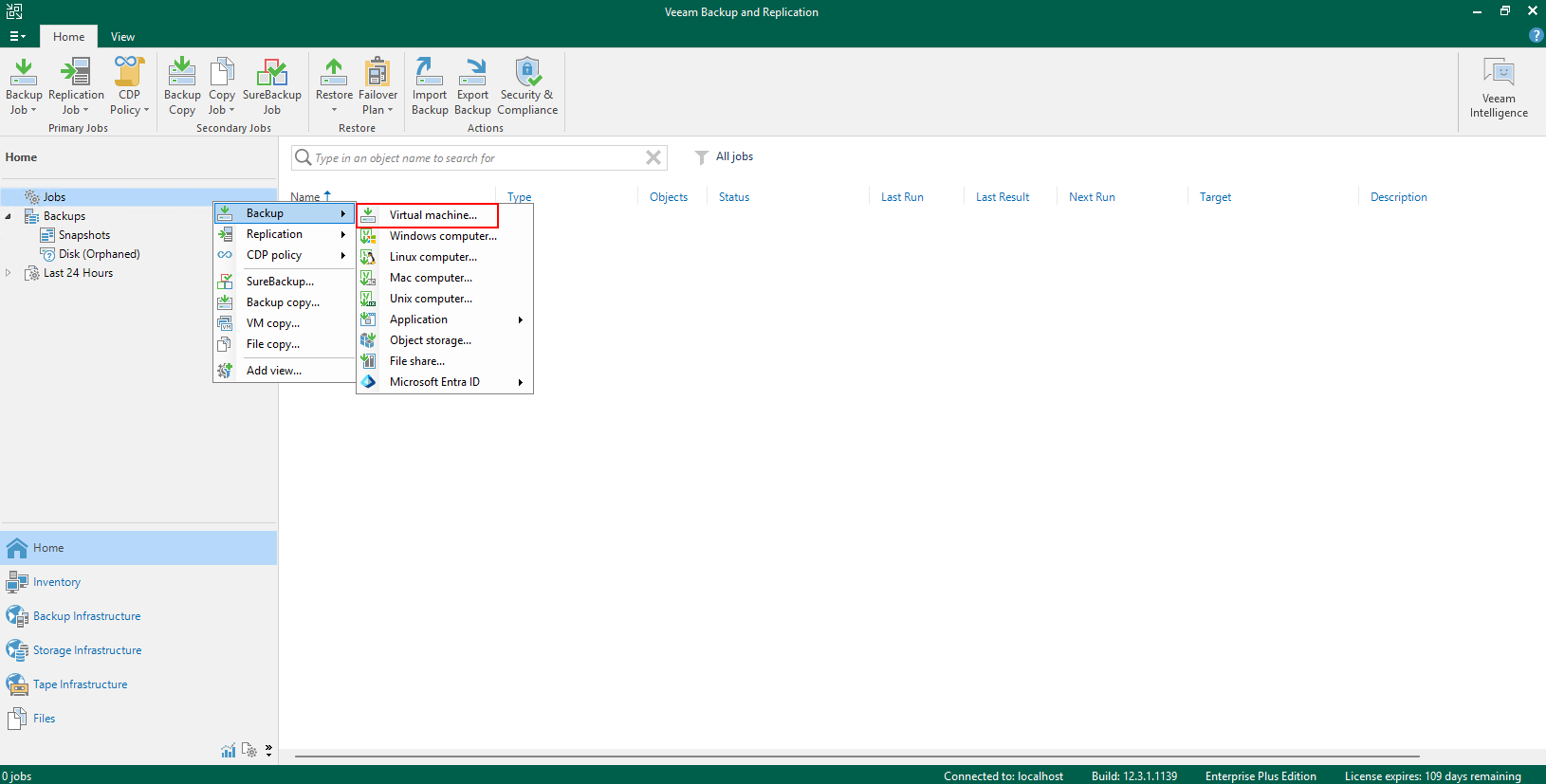The image size is (1546, 784).
Task: Open the Files navigation view
Action: (x=138, y=719)
